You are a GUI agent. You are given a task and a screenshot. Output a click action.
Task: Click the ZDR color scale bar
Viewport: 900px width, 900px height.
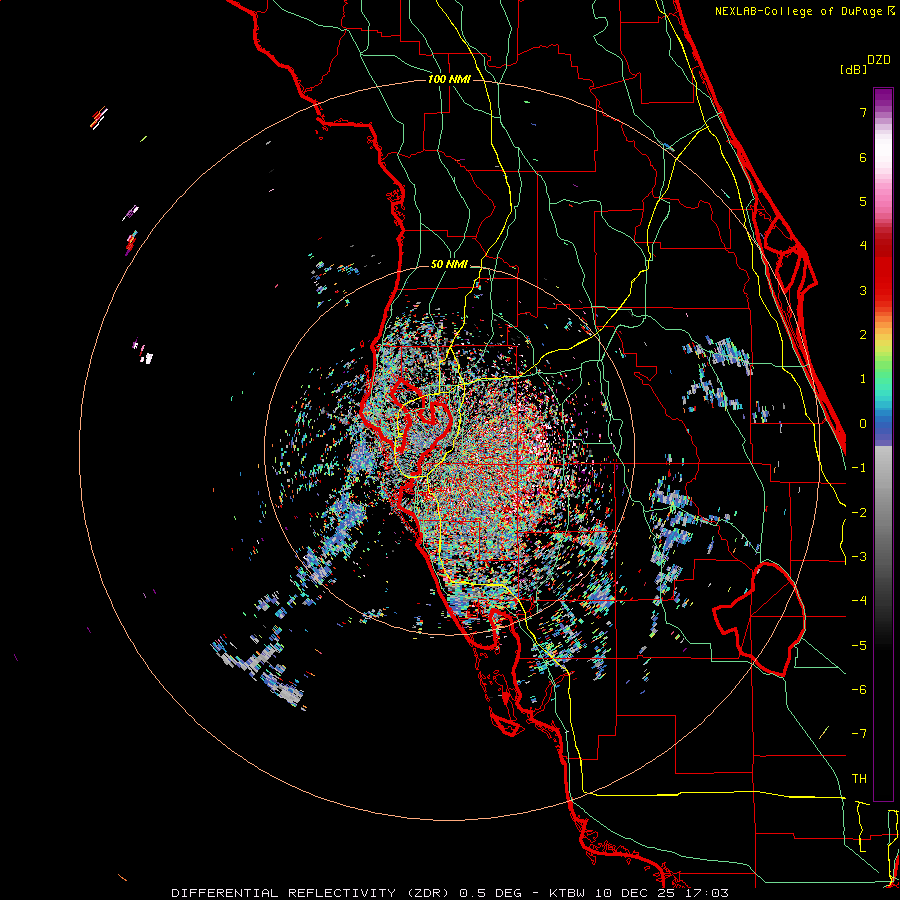[x=883, y=444]
